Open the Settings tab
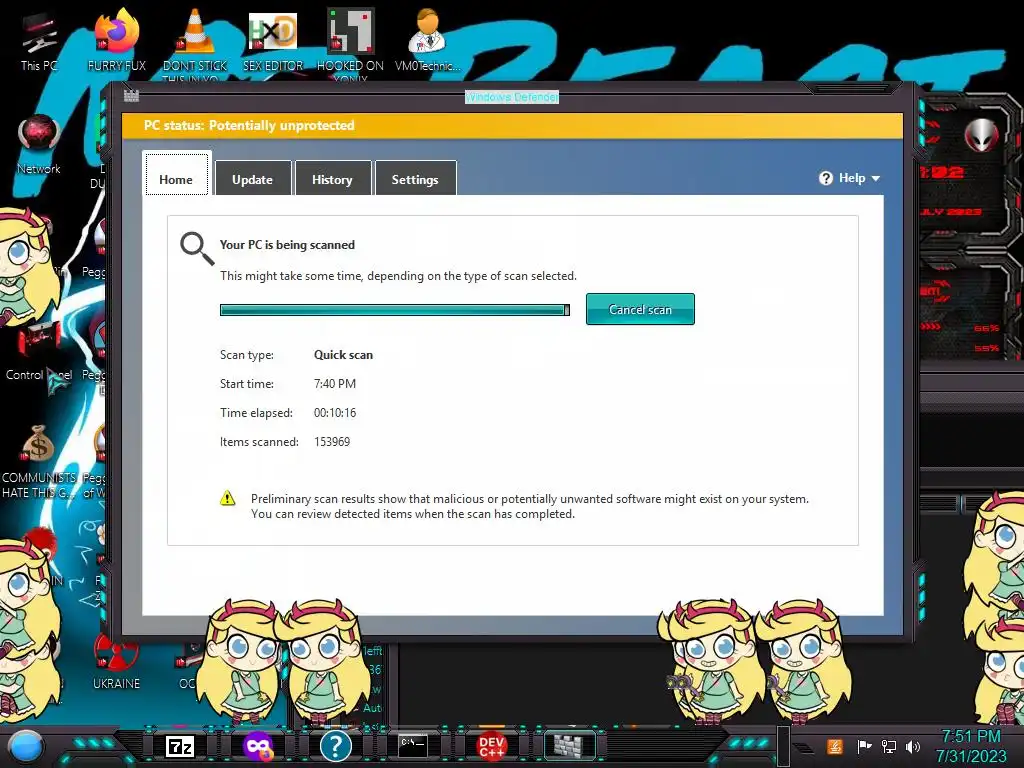The image size is (1024, 768). [x=415, y=178]
